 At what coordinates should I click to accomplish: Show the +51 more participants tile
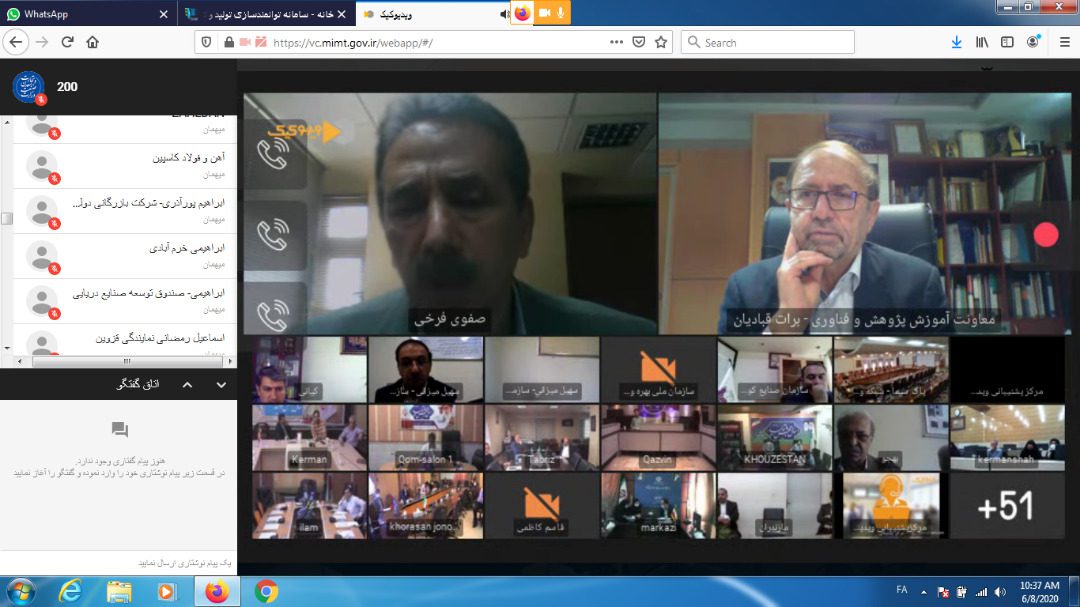[x=1005, y=506]
